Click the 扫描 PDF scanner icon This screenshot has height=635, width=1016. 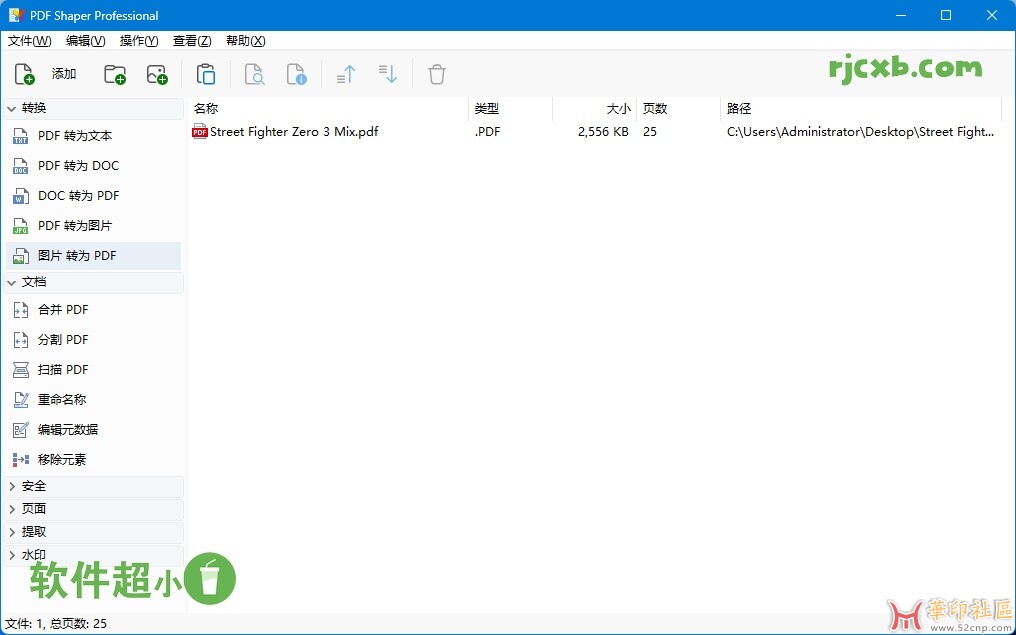coord(21,370)
